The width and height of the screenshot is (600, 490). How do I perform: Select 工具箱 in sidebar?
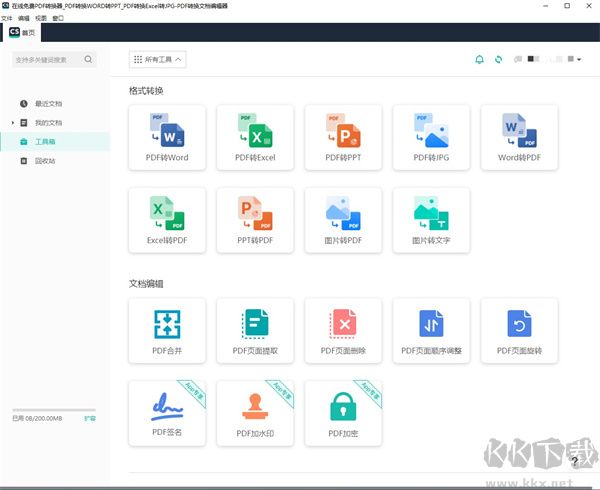pos(55,142)
